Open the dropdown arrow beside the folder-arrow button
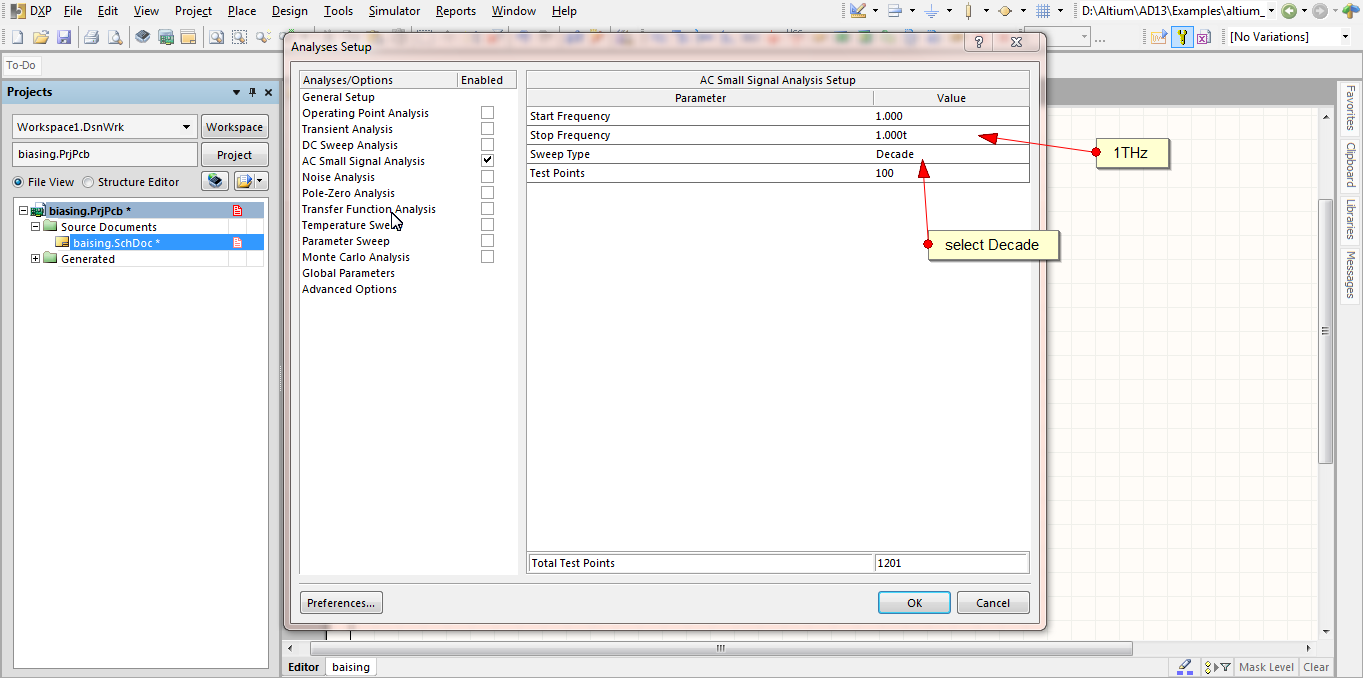Screen dimensions: 1363x678 [261, 181]
